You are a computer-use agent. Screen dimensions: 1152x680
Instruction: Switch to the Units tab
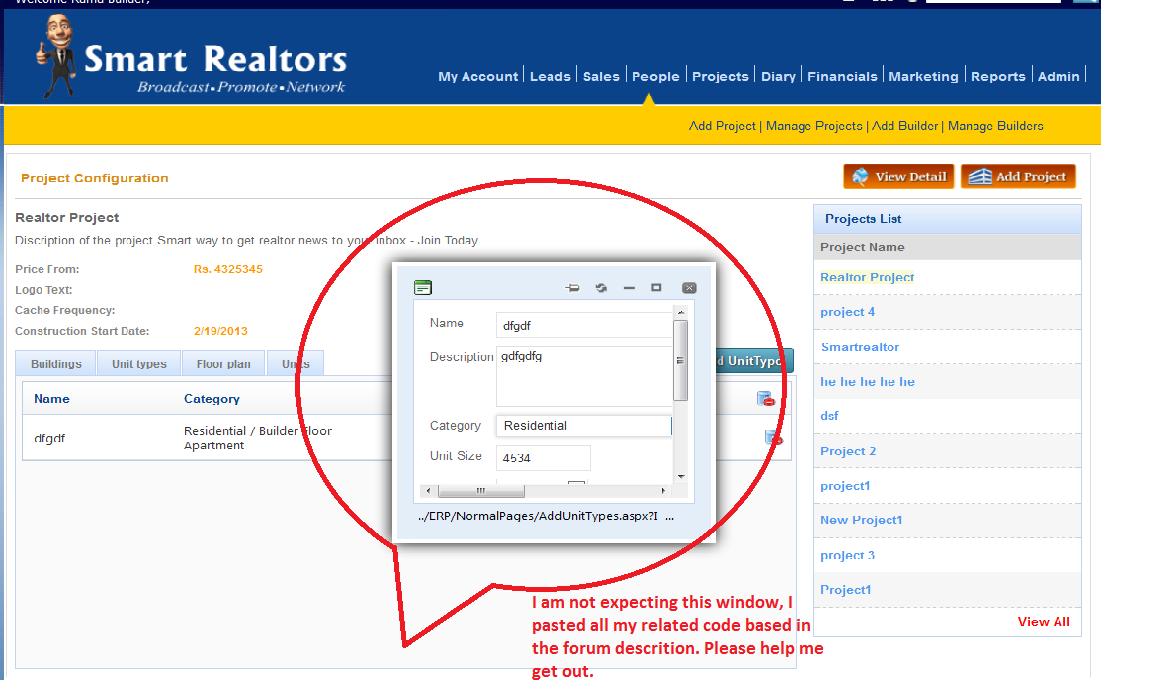[x=295, y=363]
